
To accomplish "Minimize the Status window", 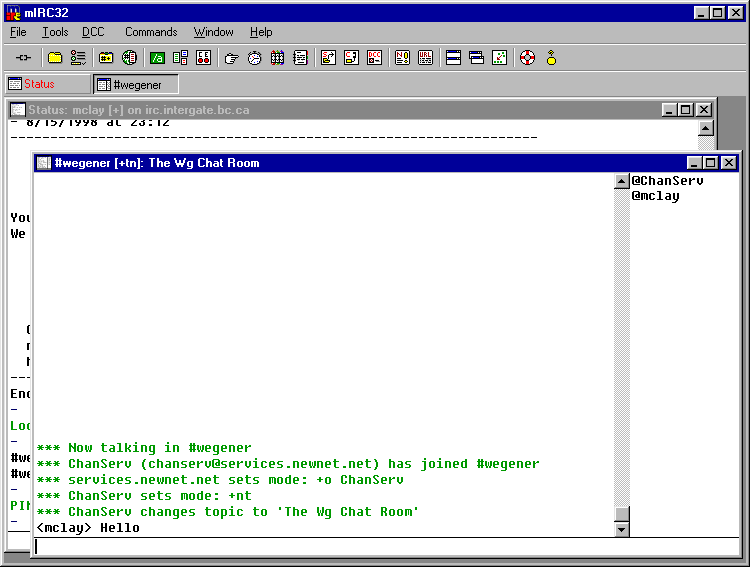I will (669, 110).
